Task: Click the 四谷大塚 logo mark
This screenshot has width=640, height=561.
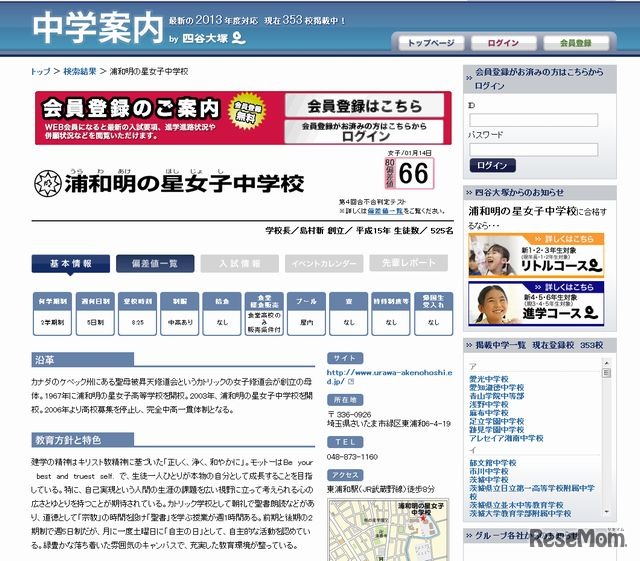Action: point(238,38)
